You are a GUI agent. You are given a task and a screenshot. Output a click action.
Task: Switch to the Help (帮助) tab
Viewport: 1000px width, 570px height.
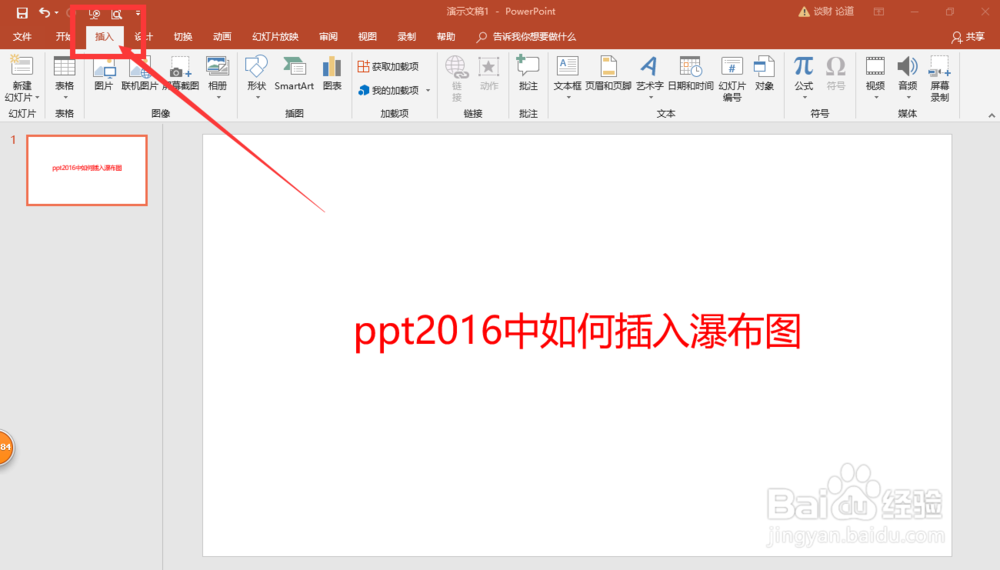(x=446, y=37)
